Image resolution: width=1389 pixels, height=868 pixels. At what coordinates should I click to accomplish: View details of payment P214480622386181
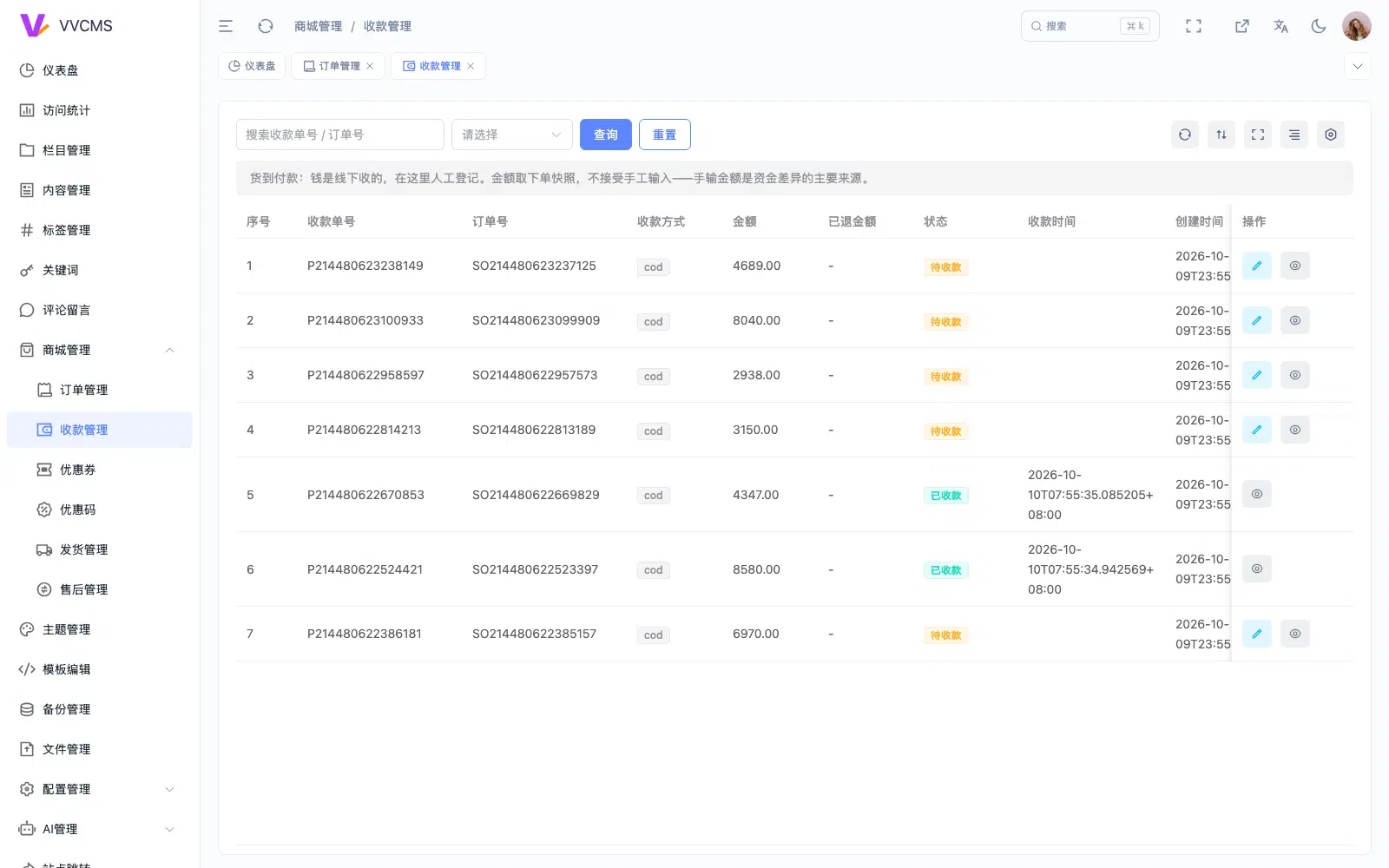click(x=1295, y=634)
